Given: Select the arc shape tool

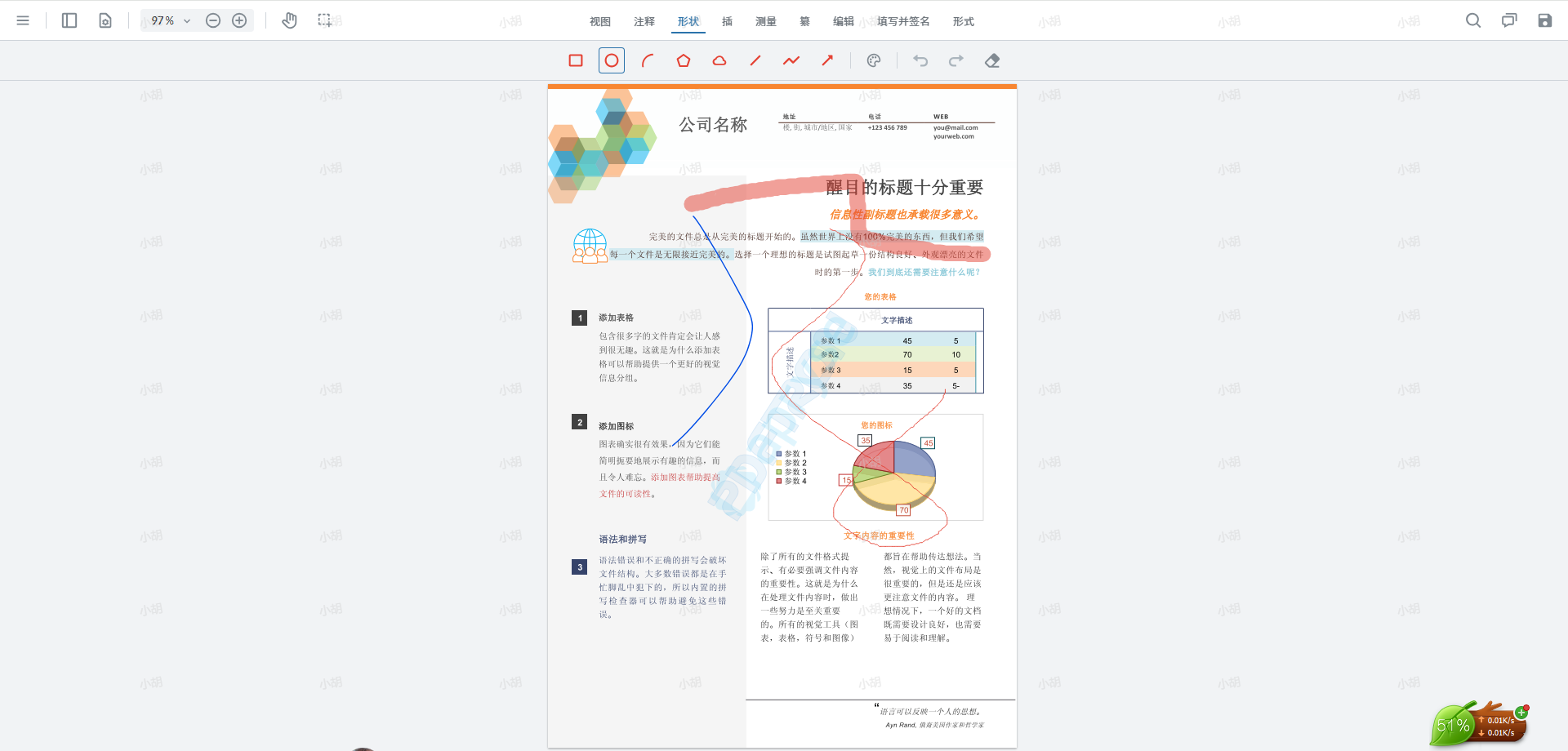Looking at the screenshot, I should [648, 60].
